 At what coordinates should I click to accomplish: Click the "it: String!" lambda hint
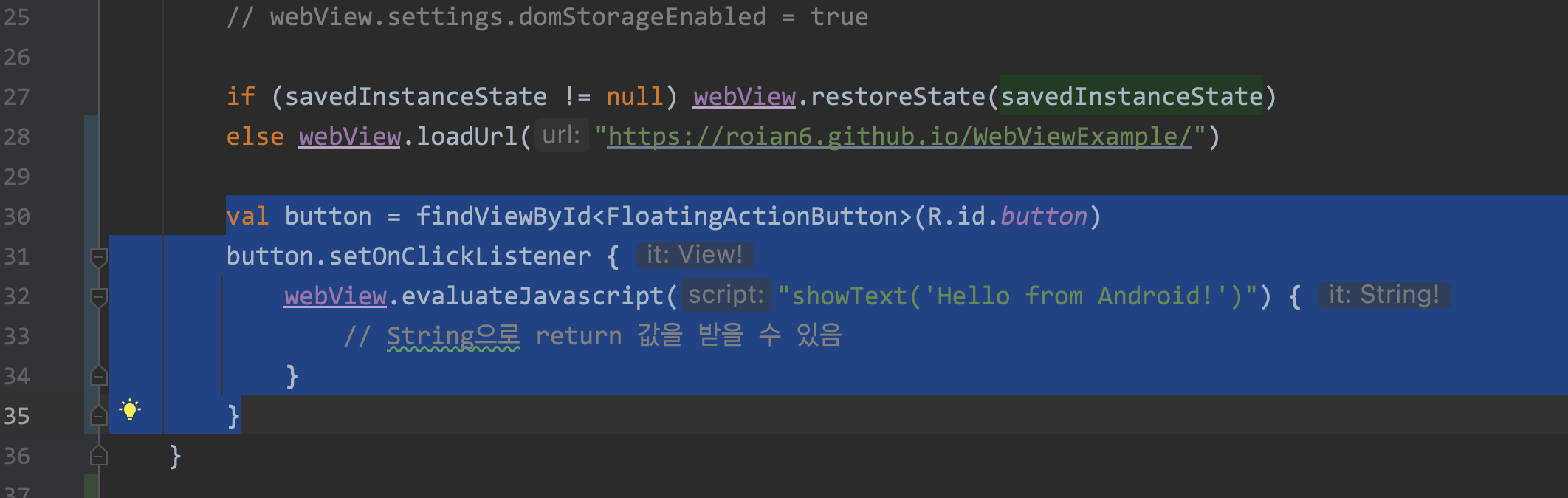tap(1383, 296)
